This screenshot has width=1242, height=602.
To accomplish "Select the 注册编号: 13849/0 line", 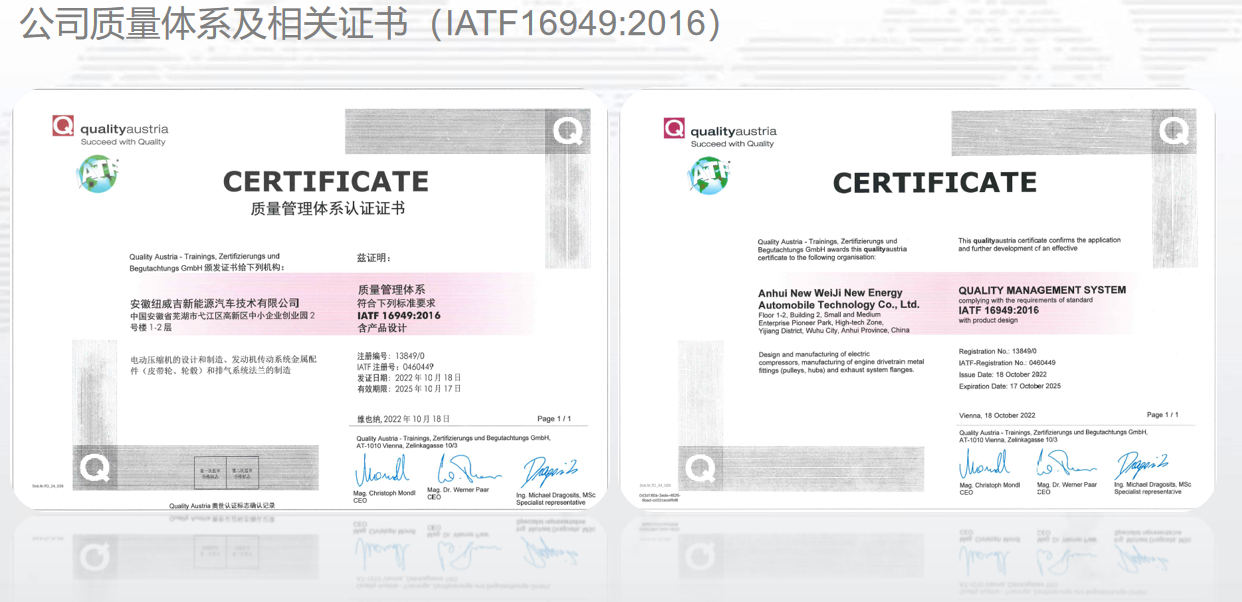I will 391,356.
